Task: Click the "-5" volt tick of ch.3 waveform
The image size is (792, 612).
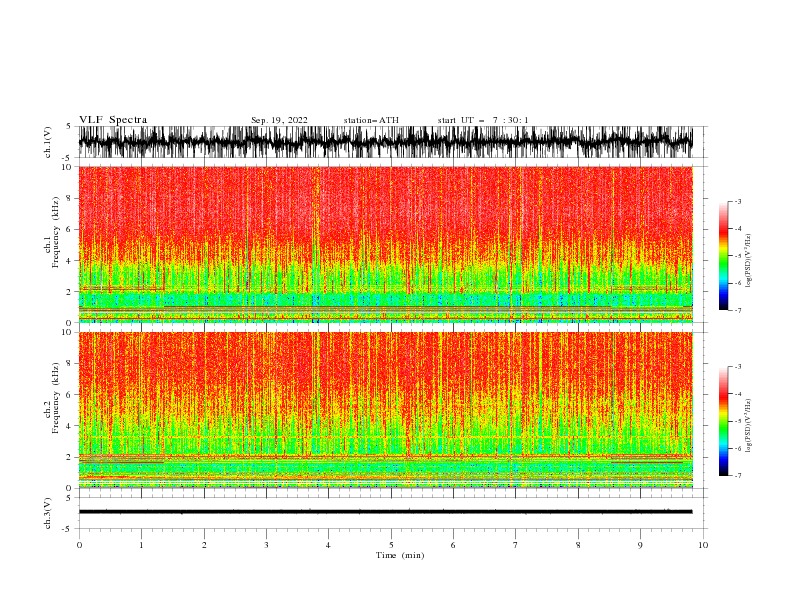Action: coord(68,529)
